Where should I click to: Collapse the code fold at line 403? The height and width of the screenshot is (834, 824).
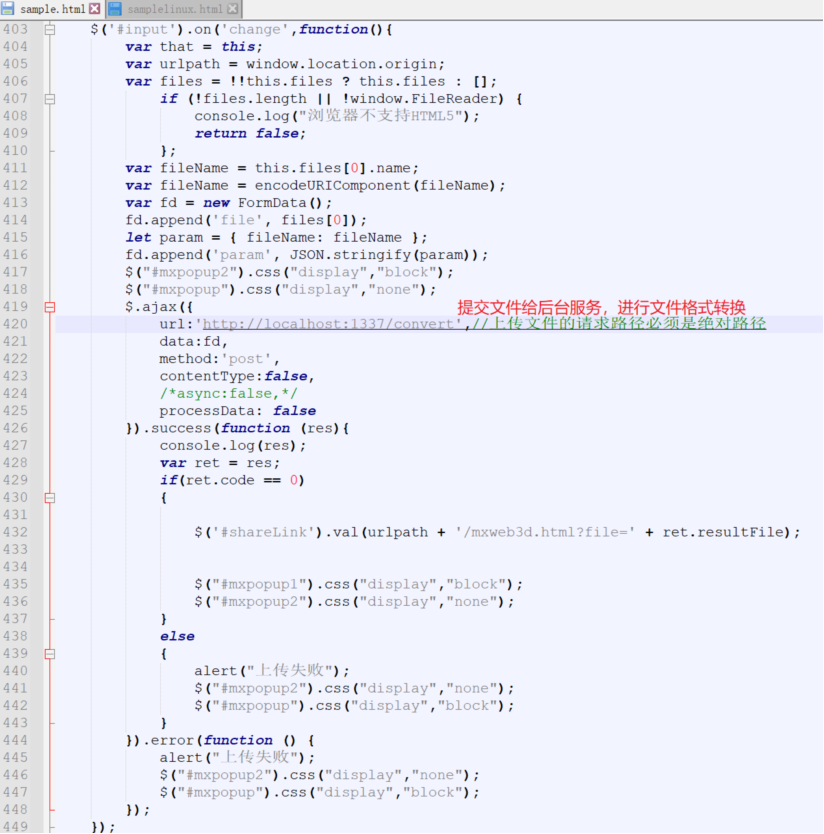point(49,30)
